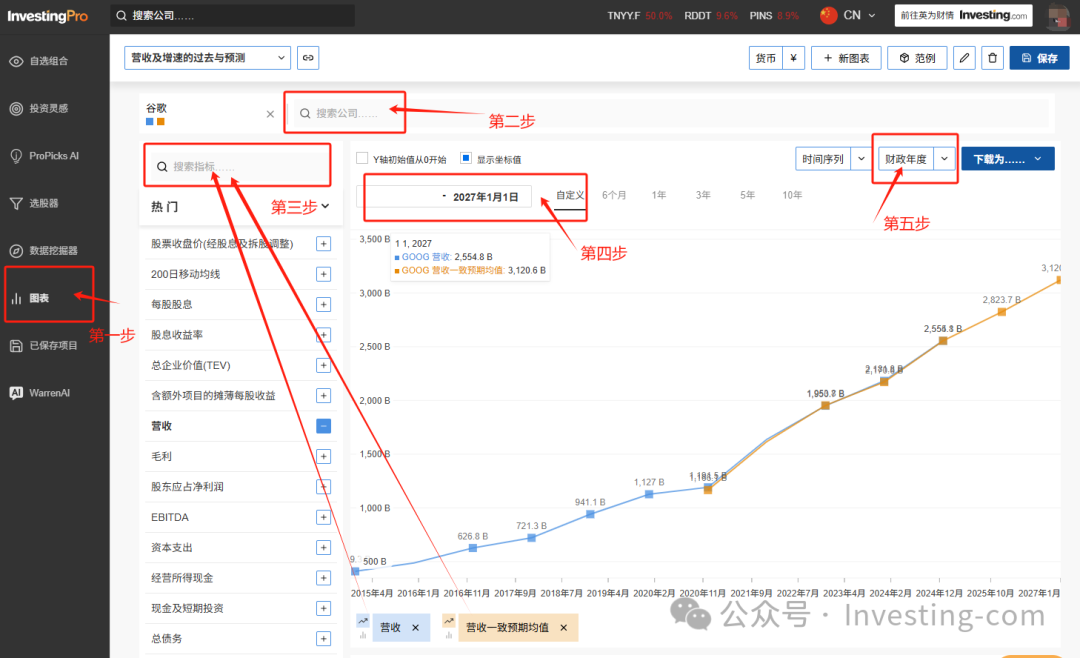Add 总企业价值(TEV) indicator to the chart
Screen dimensions: 1080x658
pyautogui.click(x=323, y=365)
